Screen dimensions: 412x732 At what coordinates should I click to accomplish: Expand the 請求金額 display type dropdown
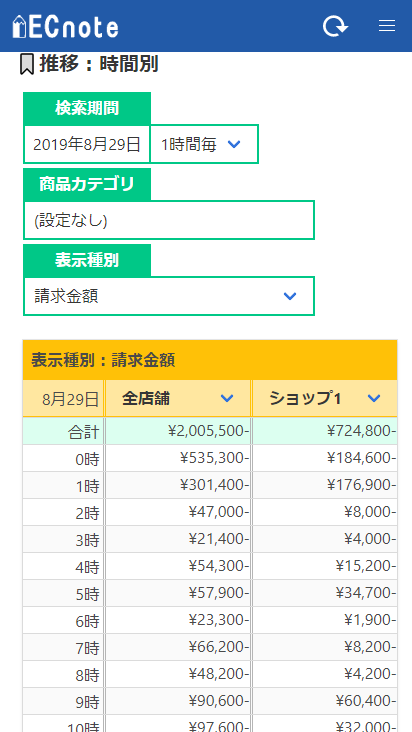click(x=169, y=296)
